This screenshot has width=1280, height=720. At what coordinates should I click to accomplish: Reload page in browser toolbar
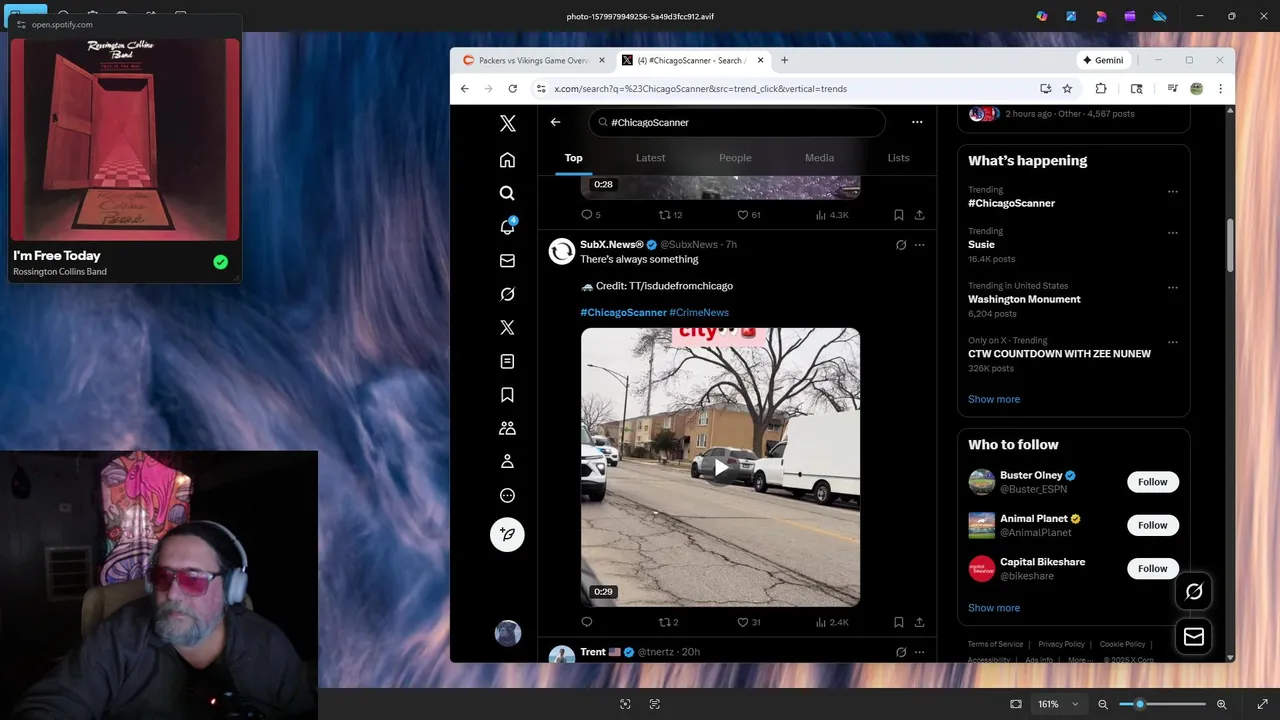(x=513, y=89)
